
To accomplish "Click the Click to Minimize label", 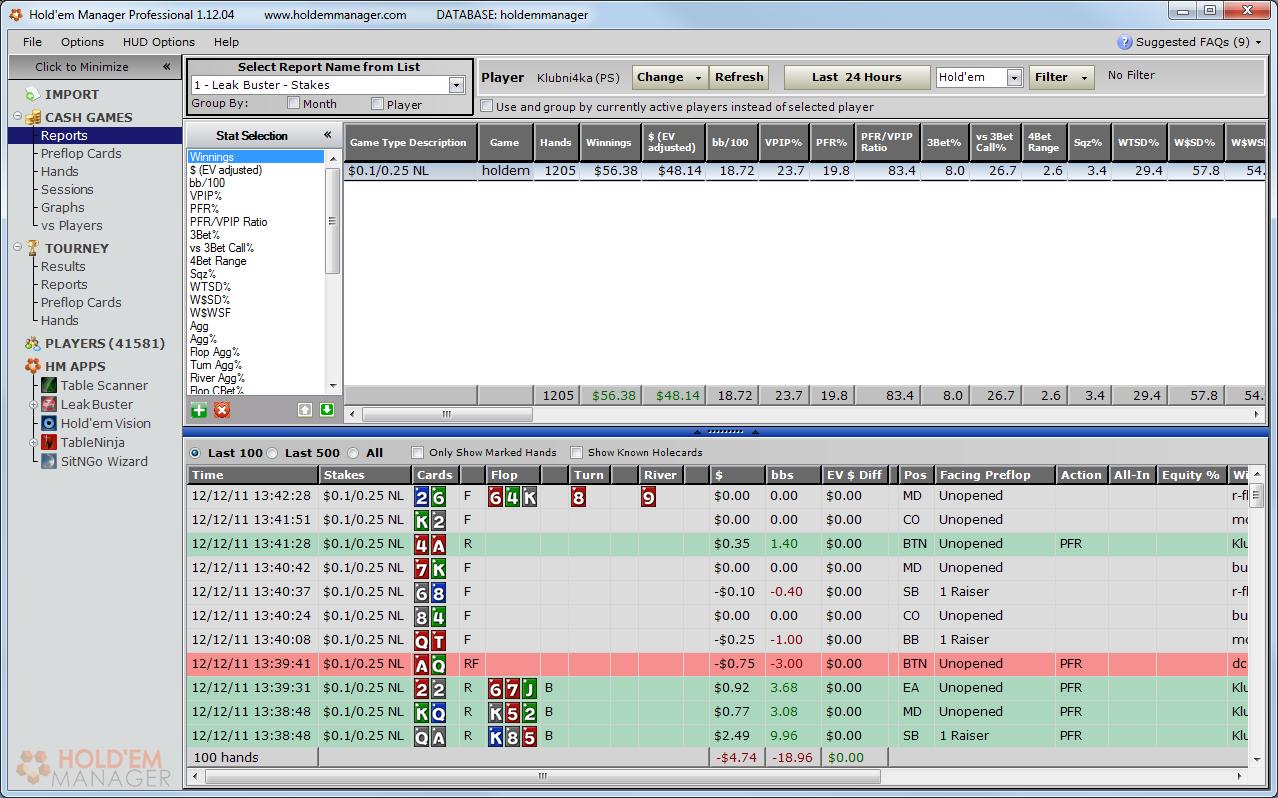I will 82,67.
